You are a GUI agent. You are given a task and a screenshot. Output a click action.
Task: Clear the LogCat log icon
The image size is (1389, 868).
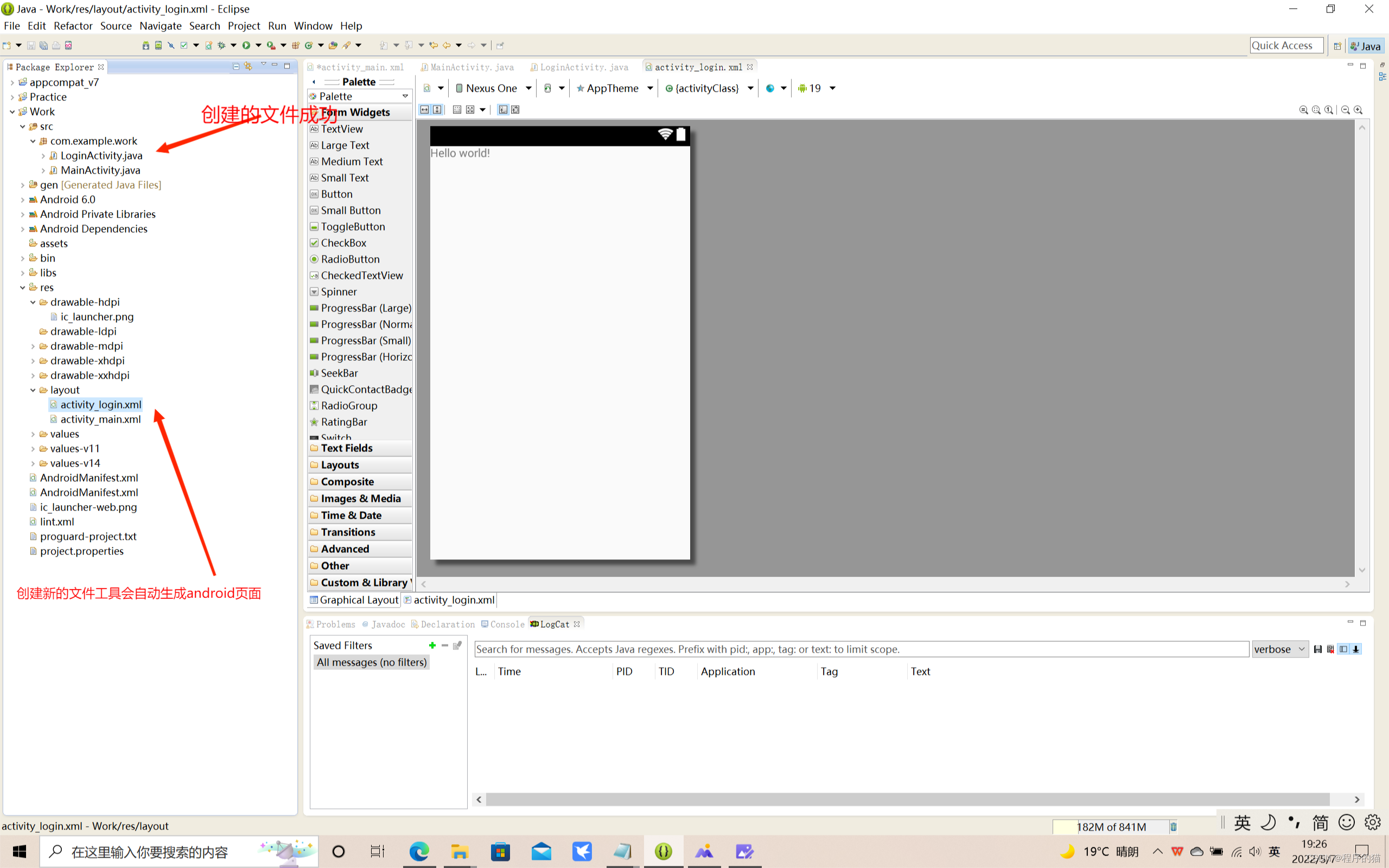(1330, 649)
